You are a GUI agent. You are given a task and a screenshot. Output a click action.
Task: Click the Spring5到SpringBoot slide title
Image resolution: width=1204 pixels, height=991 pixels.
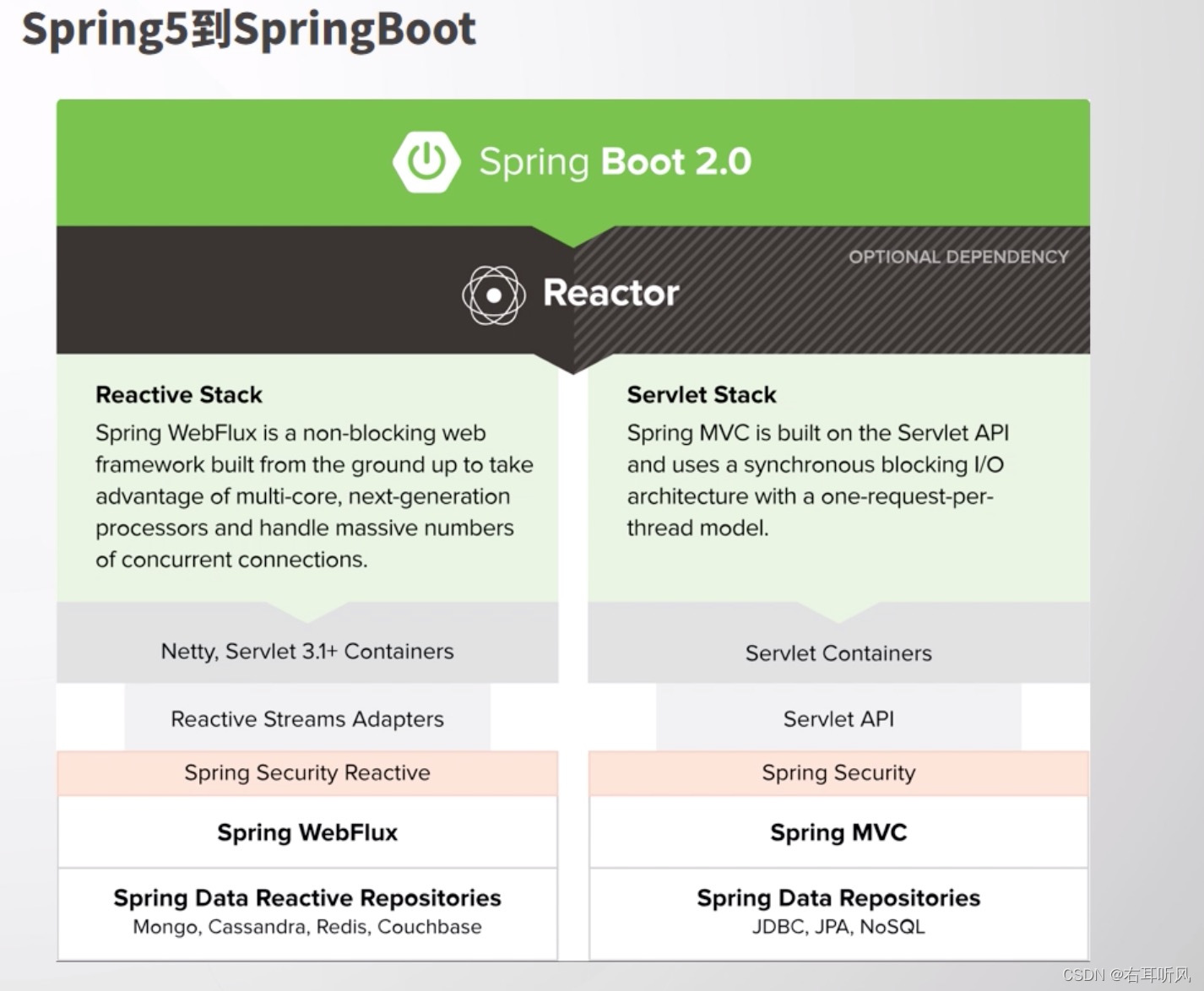point(249,29)
